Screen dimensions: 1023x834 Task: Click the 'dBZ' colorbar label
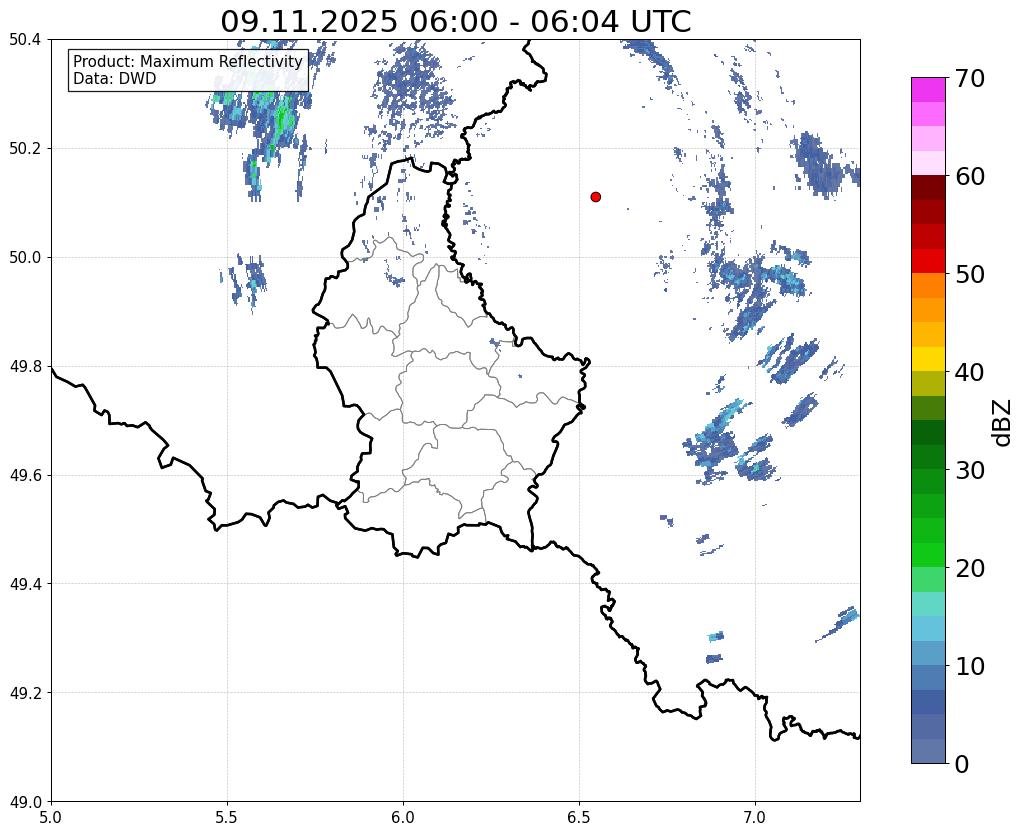click(1003, 423)
